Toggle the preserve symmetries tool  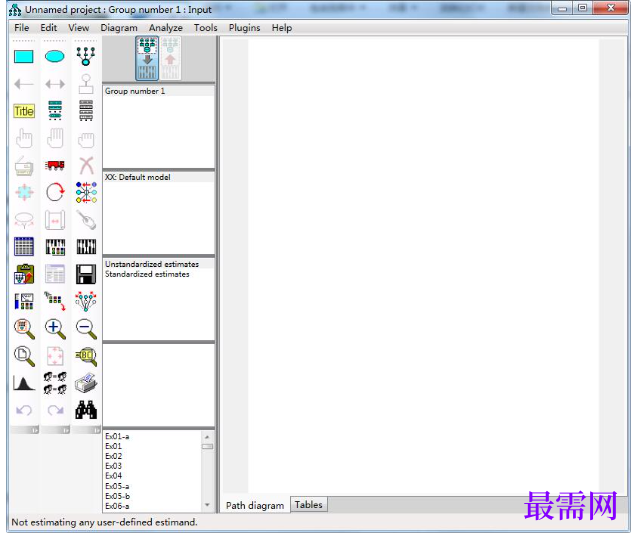(x=86, y=301)
